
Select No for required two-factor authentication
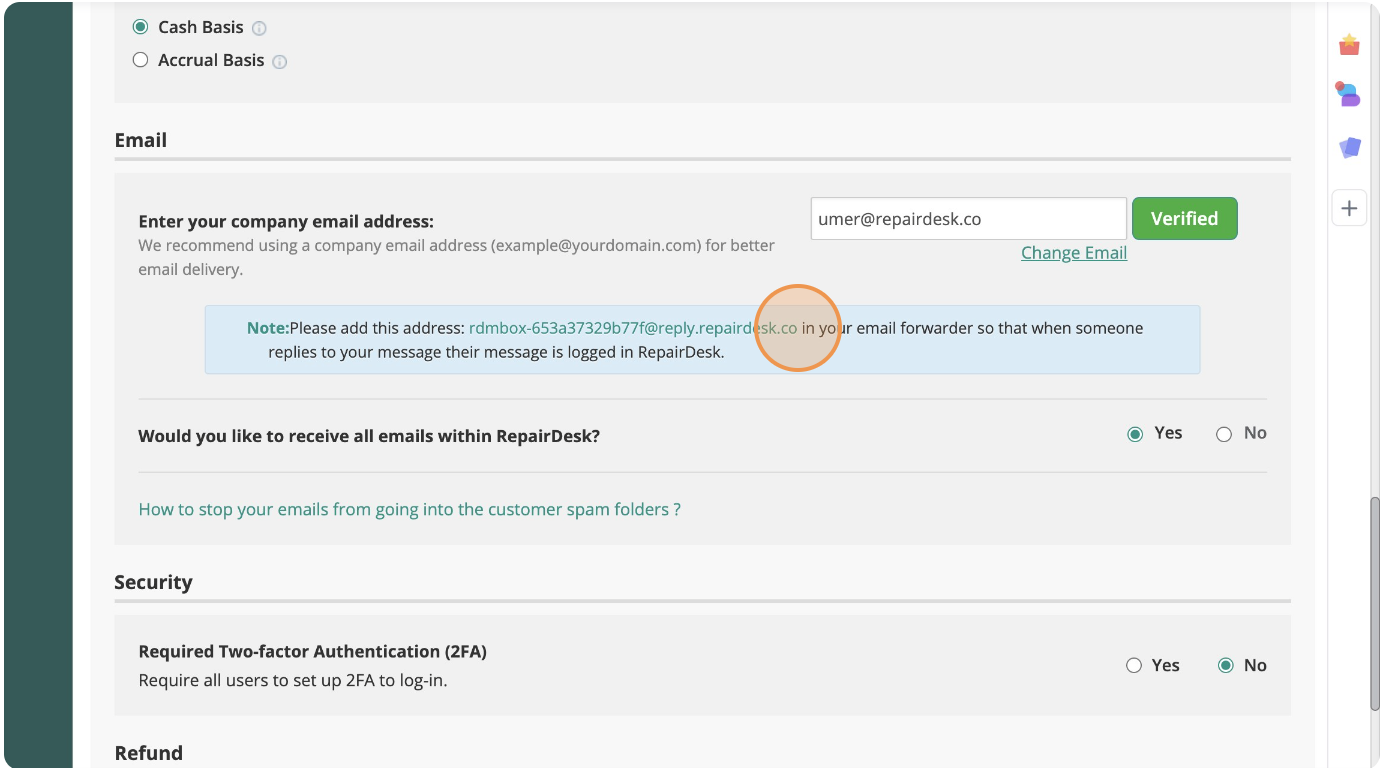click(1226, 666)
